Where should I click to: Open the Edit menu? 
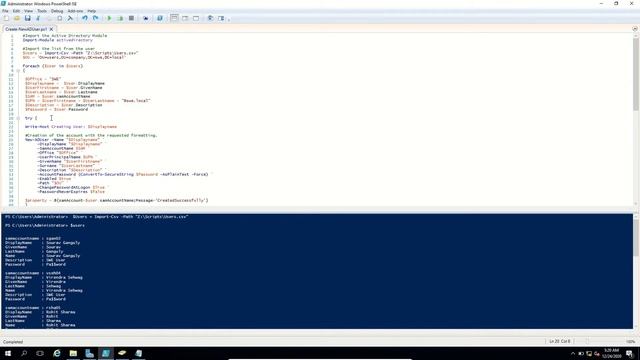tap(16, 11)
